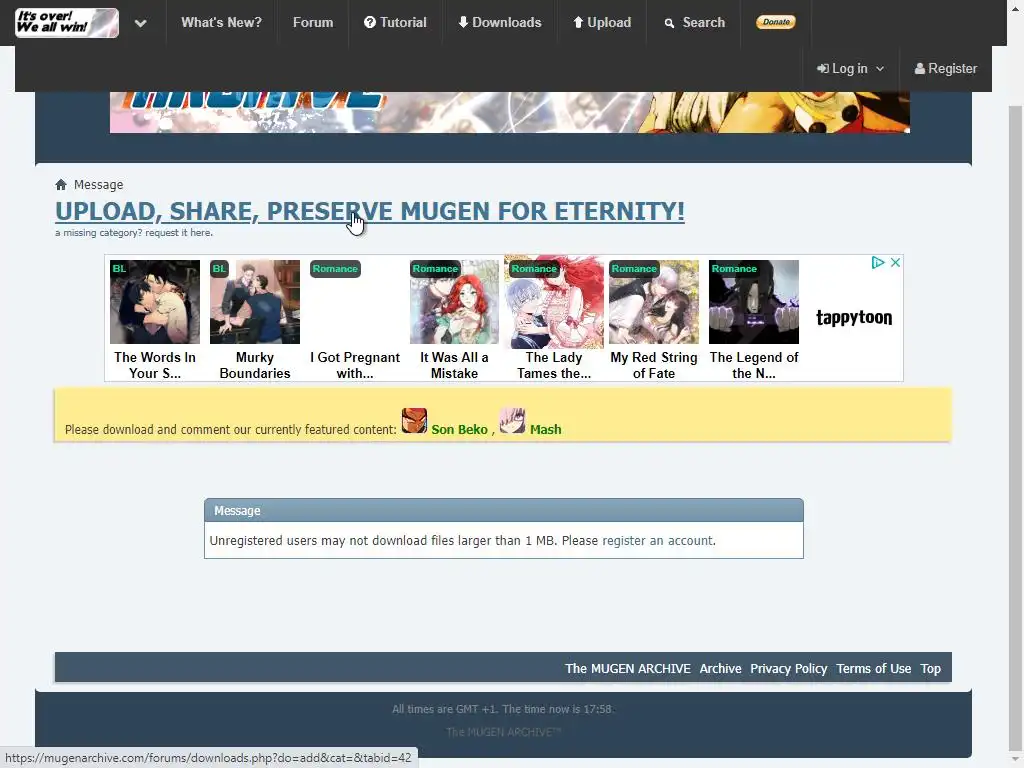Viewport: 1024px width, 768px height.
Task: Click the 'Message' box header
Action: (x=504, y=510)
